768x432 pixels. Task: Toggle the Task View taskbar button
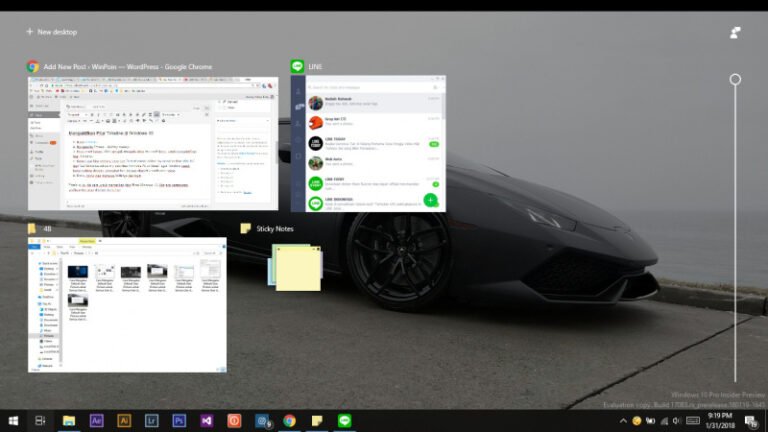pos(41,421)
